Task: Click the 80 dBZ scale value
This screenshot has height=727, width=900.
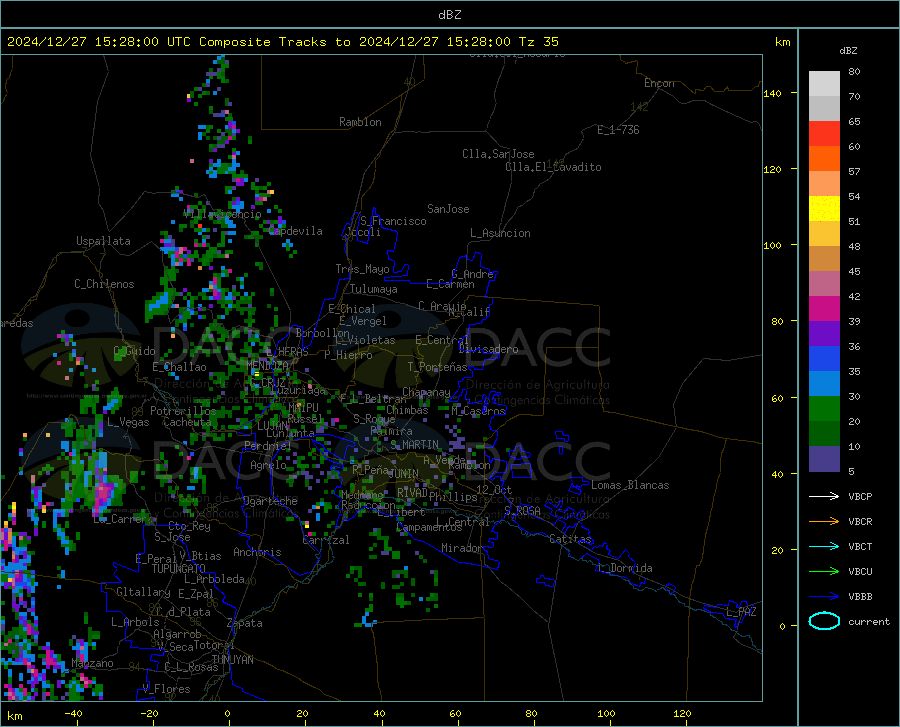Action: pos(854,72)
